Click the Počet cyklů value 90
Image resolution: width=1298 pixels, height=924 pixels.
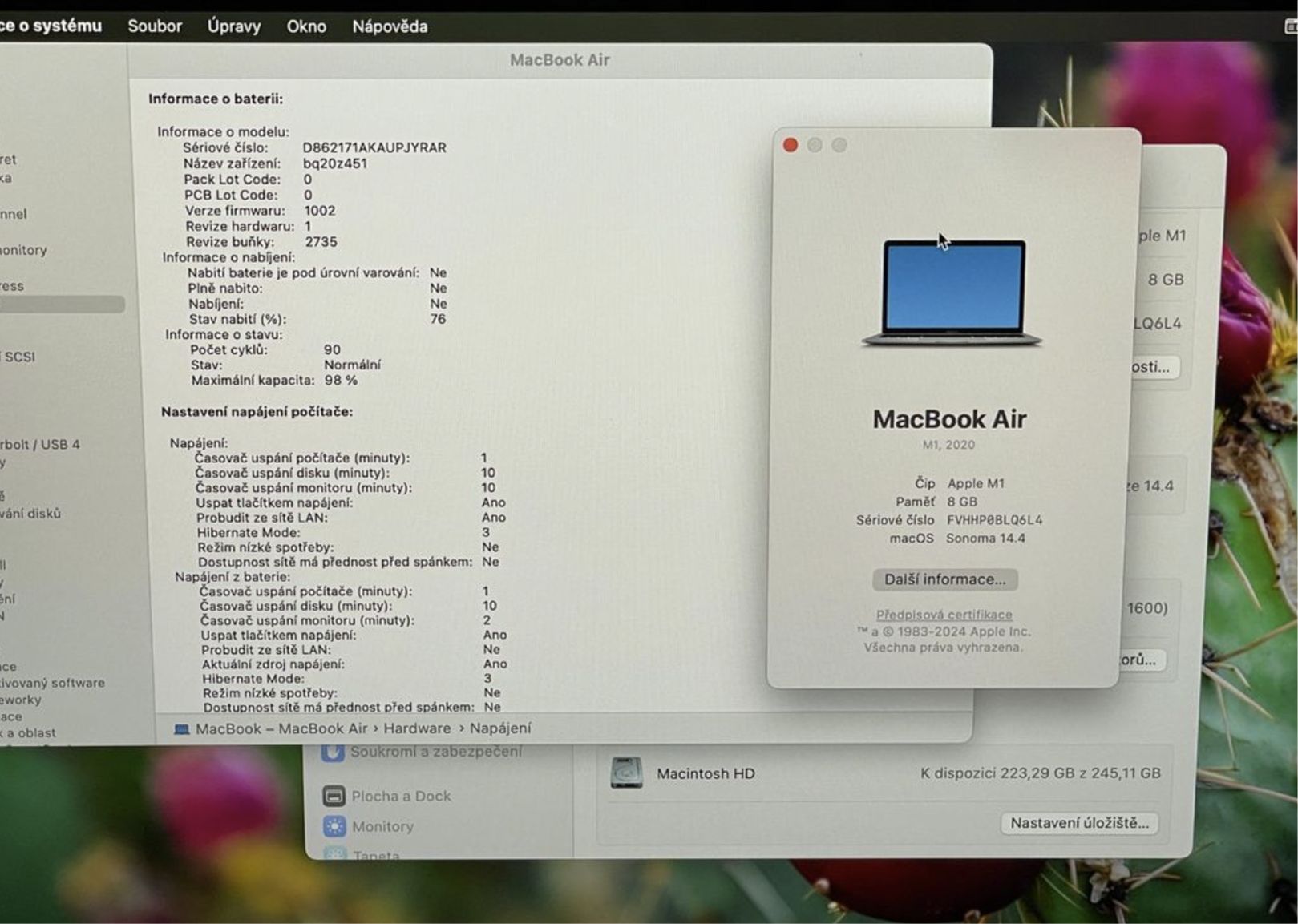(332, 350)
